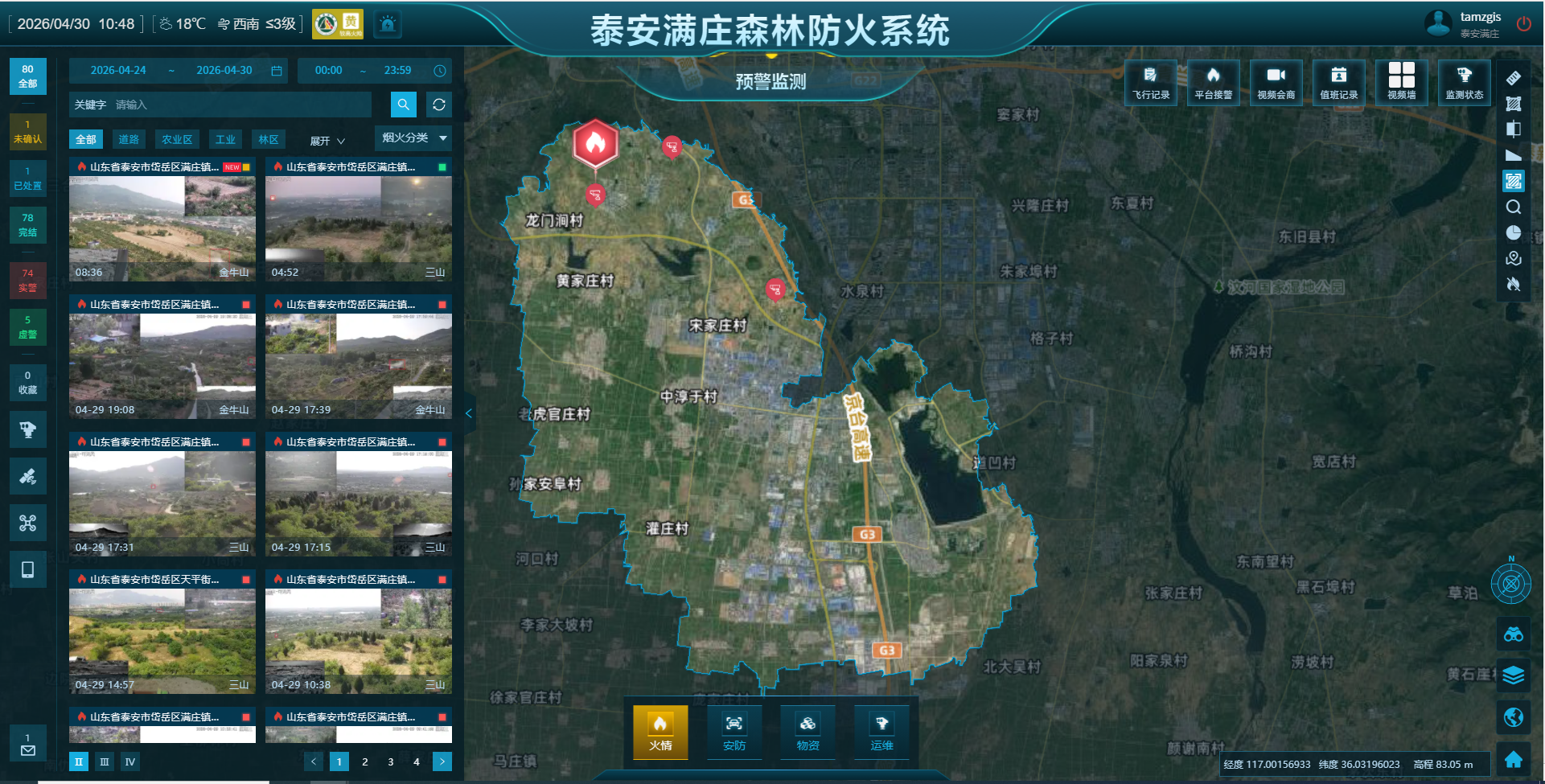Screen dimensions: 1545x784
Task: Open the map search magnifier tool
Action: tap(1513, 207)
